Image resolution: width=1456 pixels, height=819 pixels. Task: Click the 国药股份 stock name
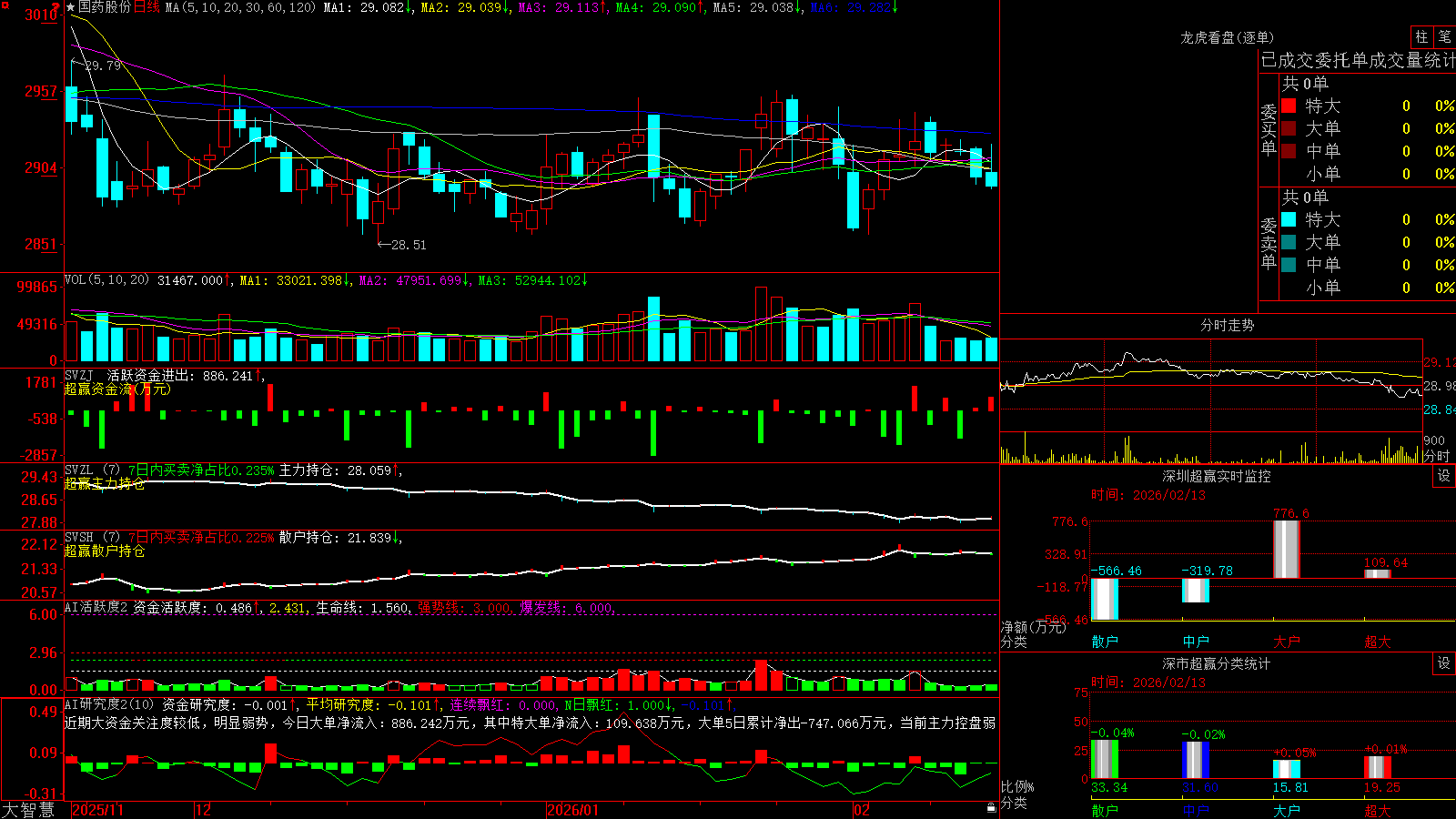(105, 7)
